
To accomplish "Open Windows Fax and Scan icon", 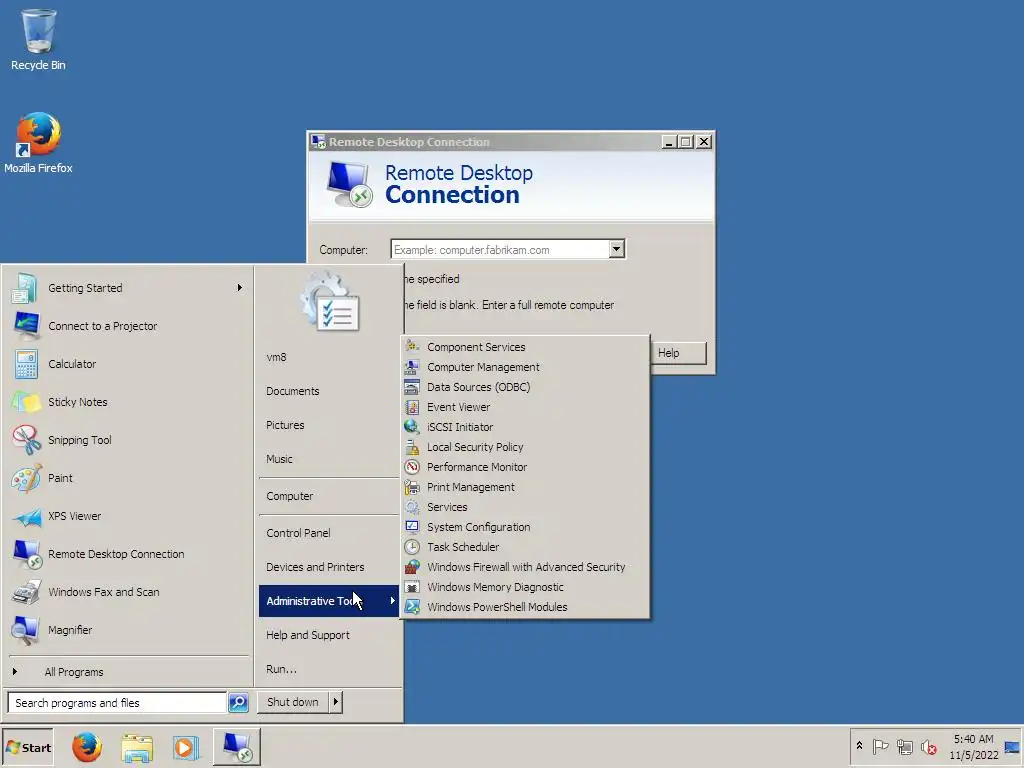I will click(26, 592).
